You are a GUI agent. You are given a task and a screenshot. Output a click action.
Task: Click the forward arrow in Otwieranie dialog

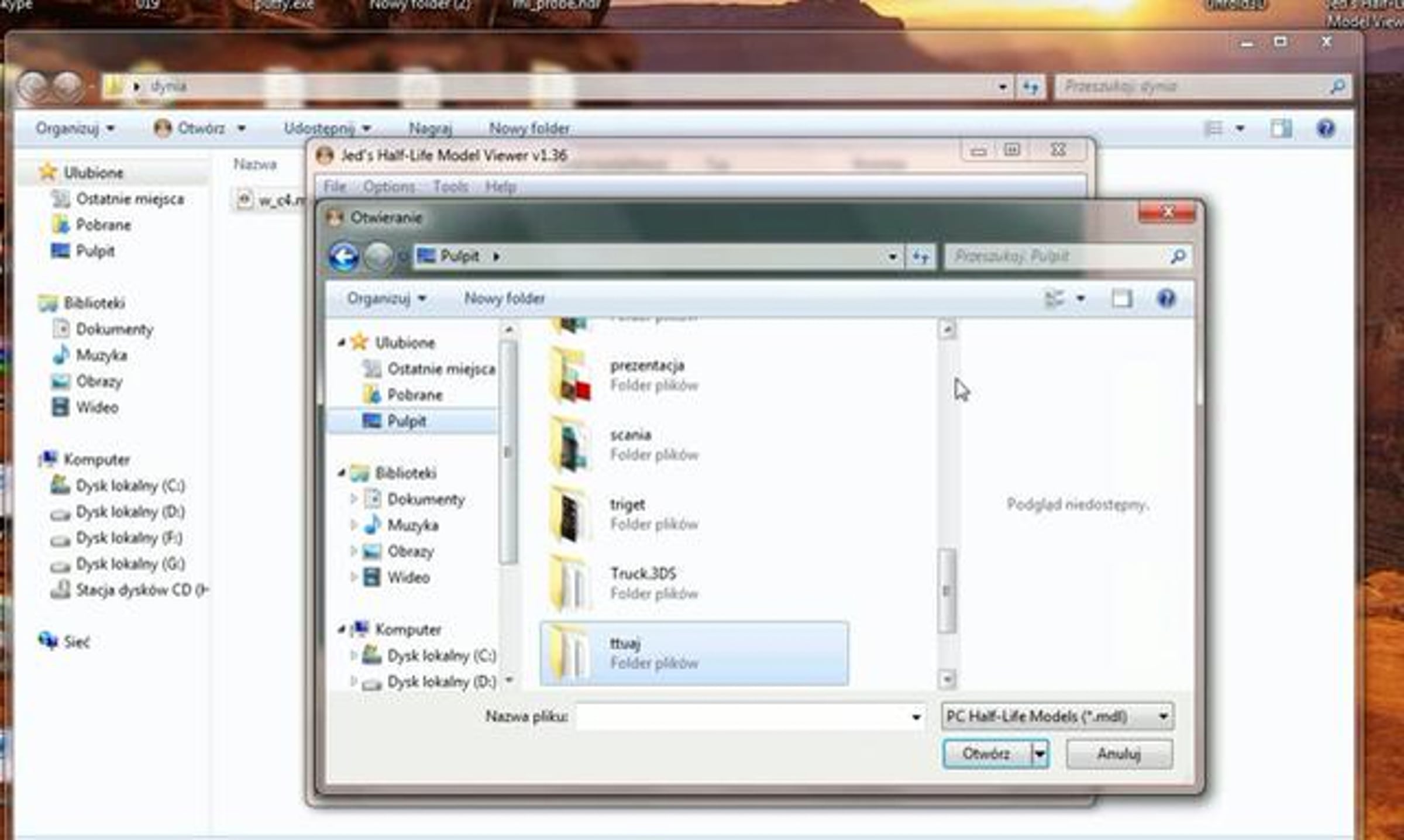[x=378, y=256]
